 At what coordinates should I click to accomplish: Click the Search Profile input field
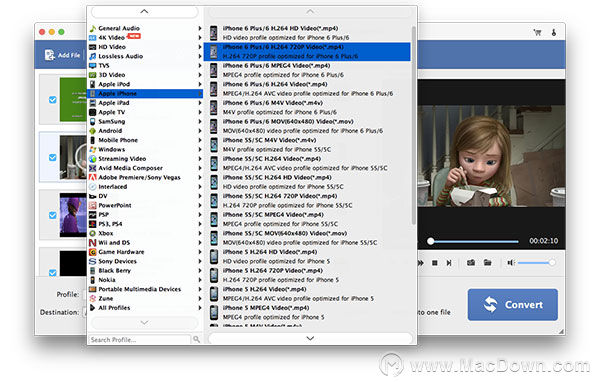(x=140, y=340)
